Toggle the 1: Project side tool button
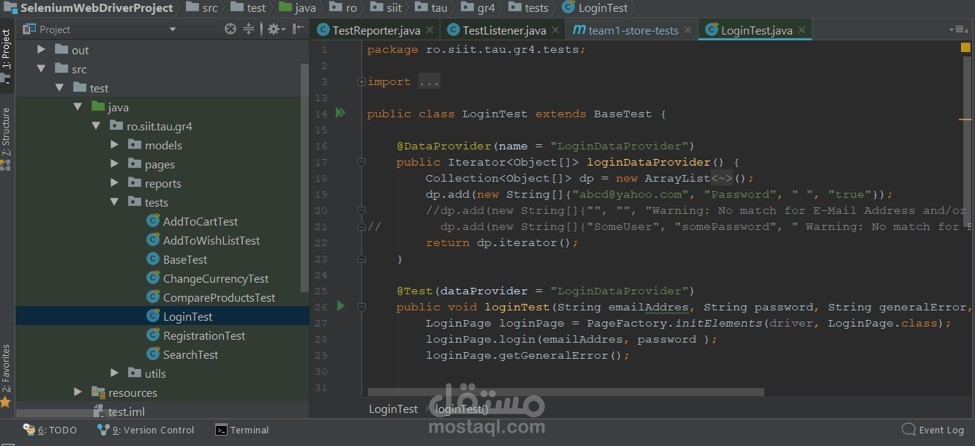The height and width of the screenshot is (446, 975). (x=6, y=55)
